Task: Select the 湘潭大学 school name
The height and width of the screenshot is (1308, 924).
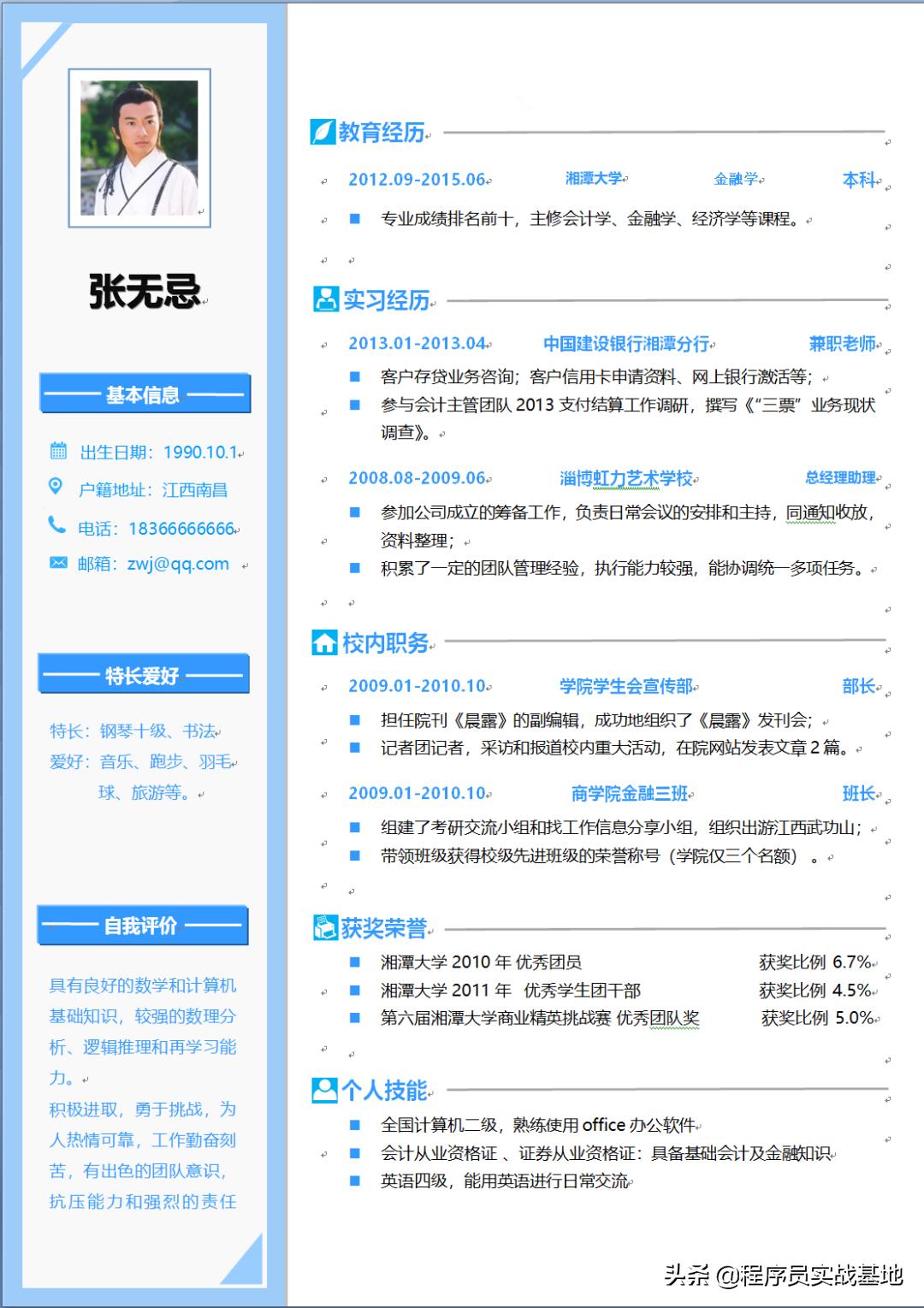Action: pos(593,179)
